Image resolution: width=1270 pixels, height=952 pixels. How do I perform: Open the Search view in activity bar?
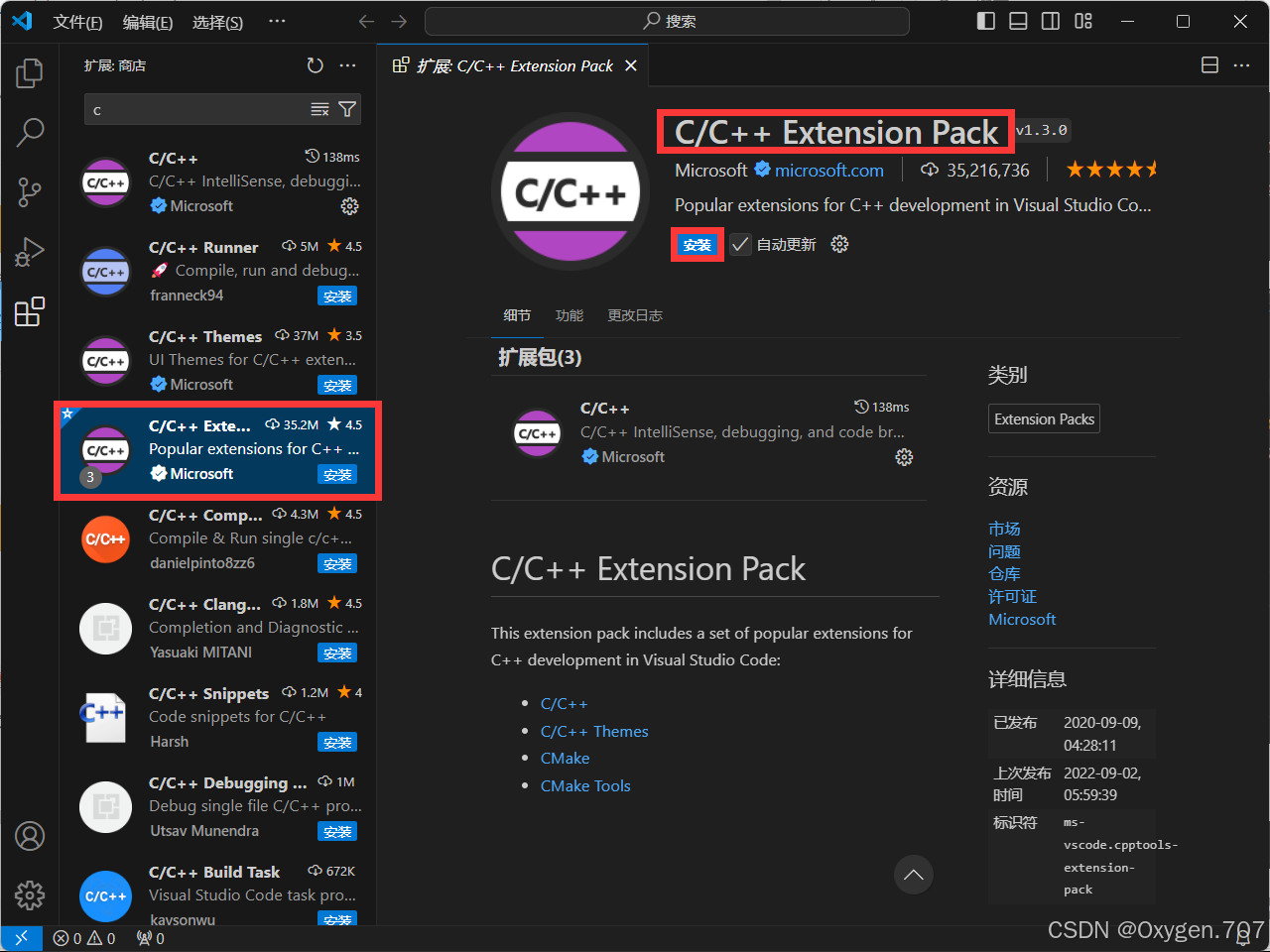(30, 132)
